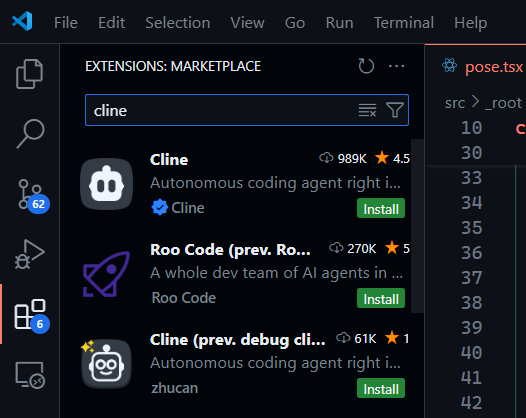Viewport: 526px width, 418px height.
Task: Refresh the extensions marketplace list
Action: (366, 66)
